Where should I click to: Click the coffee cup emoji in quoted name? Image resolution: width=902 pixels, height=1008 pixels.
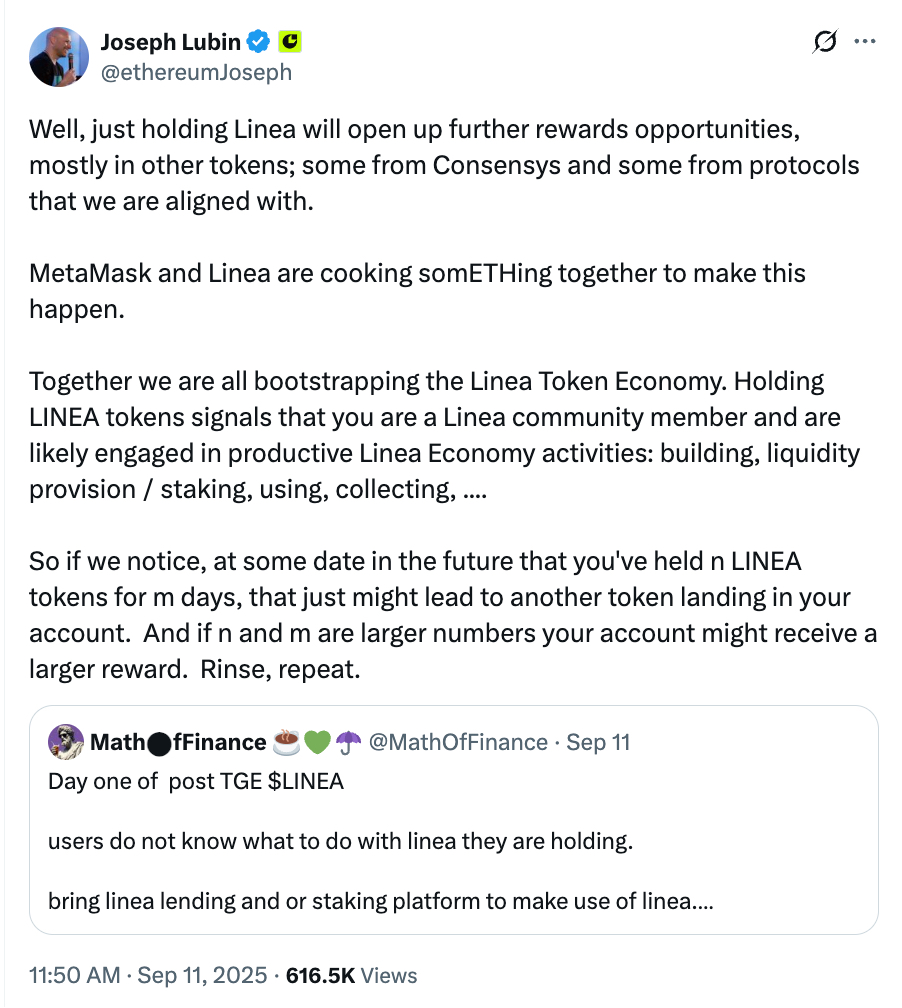(x=286, y=742)
